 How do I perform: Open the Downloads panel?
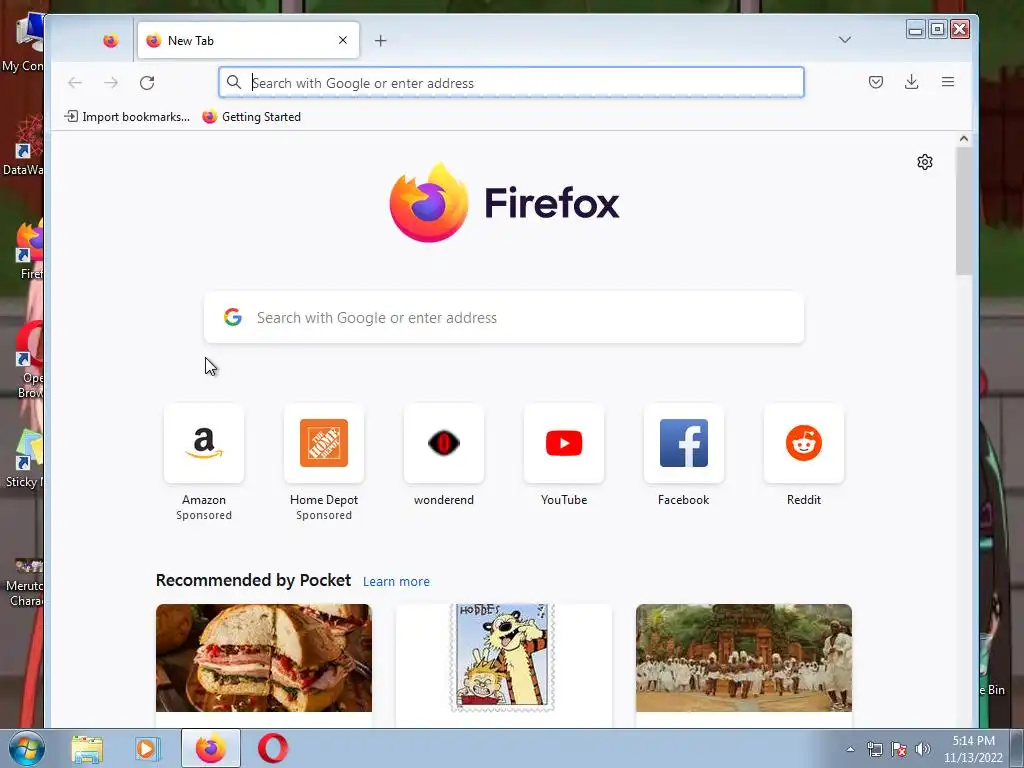pos(912,82)
